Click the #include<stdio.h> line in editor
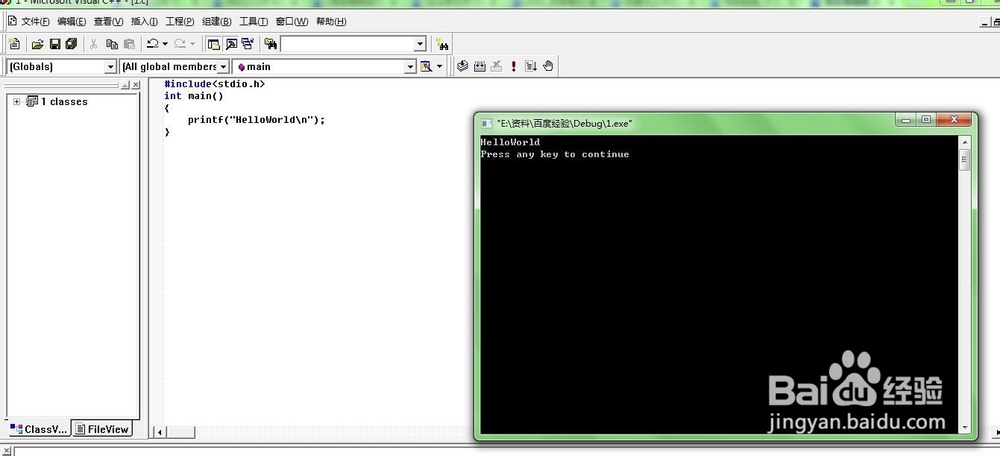 coord(214,84)
